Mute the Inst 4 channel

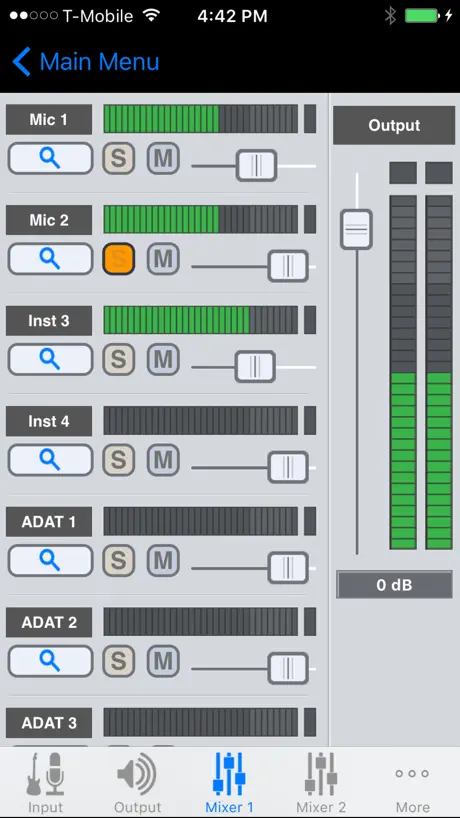[163, 460]
